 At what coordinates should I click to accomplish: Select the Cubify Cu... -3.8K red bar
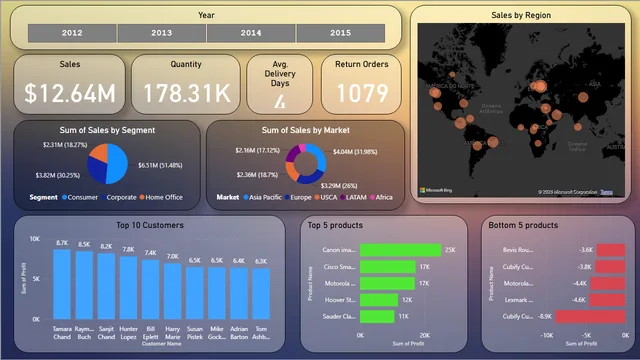point(610,267)
